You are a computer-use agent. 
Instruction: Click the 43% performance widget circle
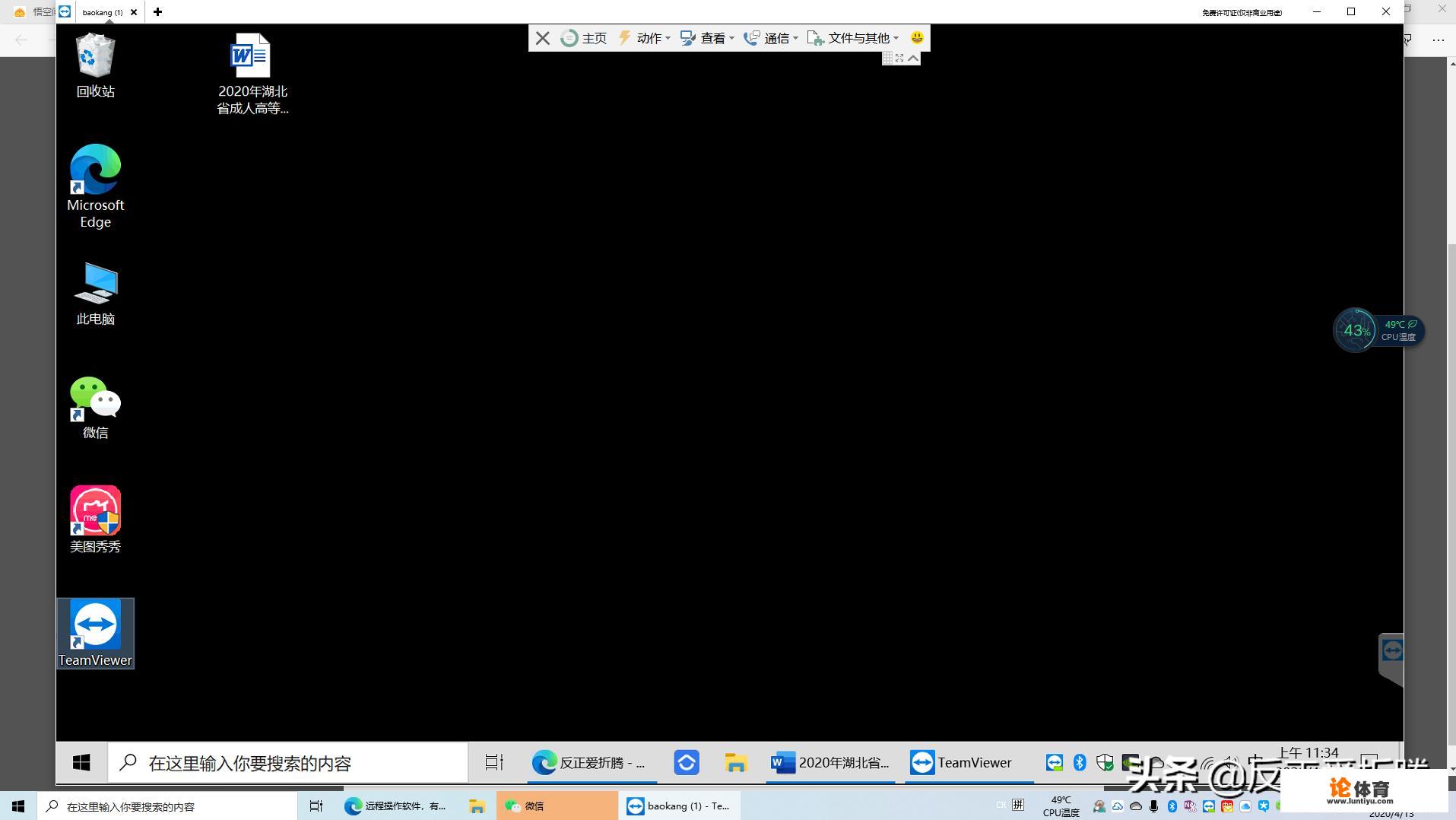point(1356,330)
